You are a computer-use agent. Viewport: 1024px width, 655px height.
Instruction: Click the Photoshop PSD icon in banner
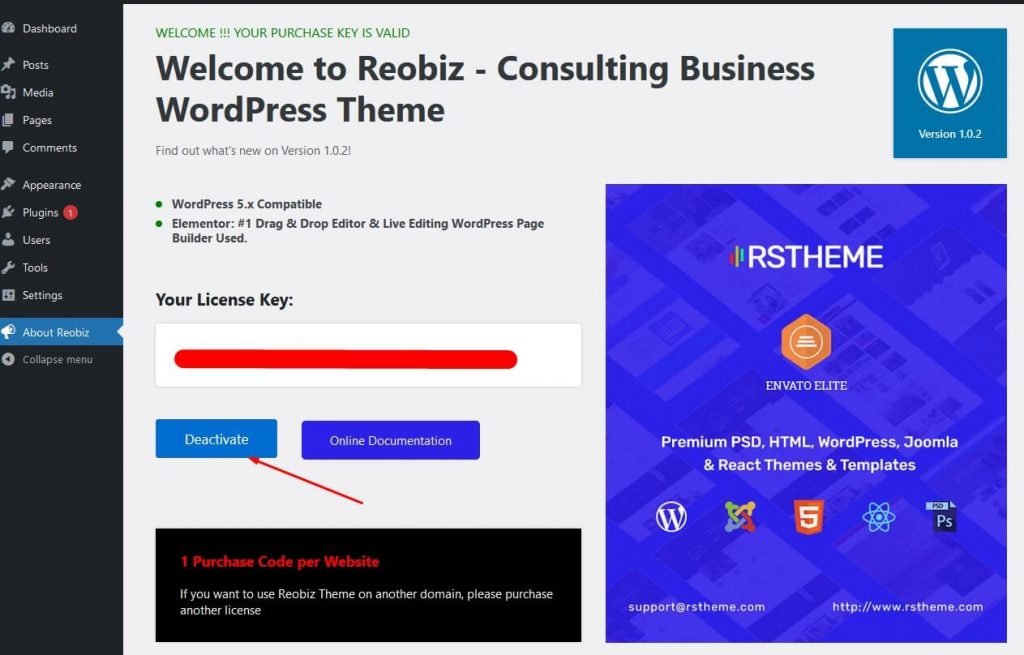point(941,517)
